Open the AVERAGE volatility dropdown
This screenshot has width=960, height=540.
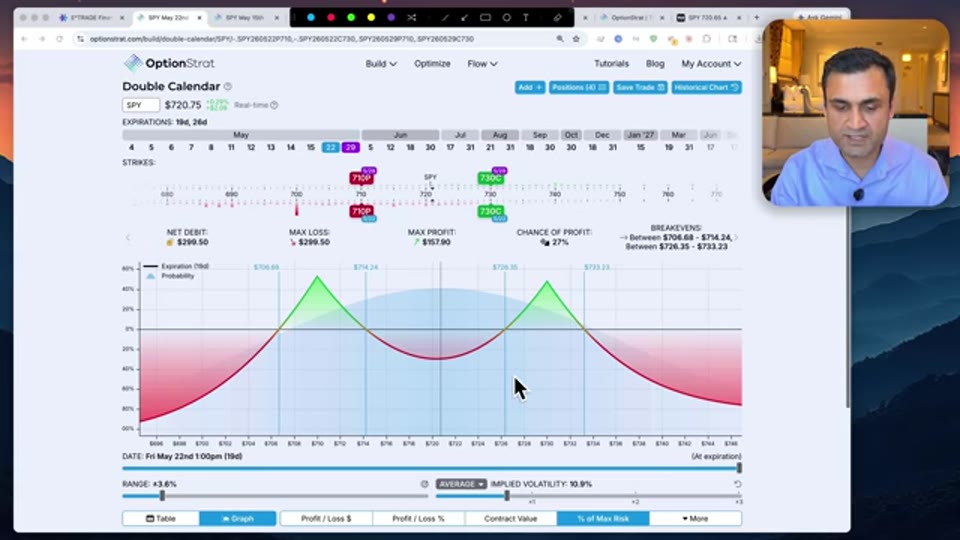pyautogui.click(x=461, y=484)
